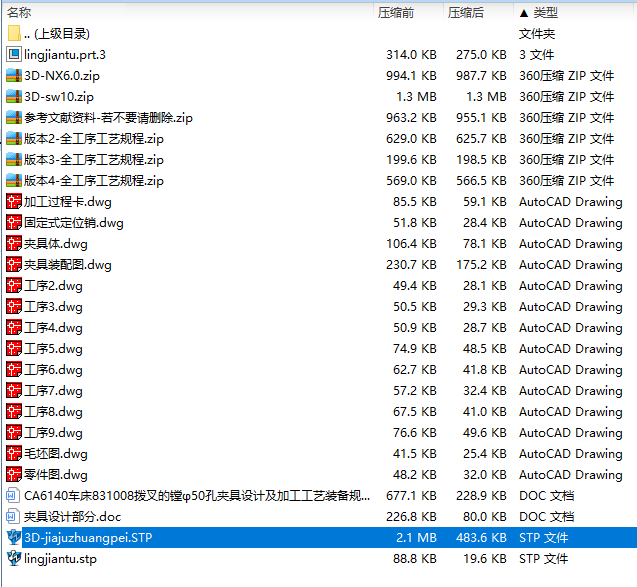This screenshot has width=637, height=587.
Task: Click the 参考文献资料 zip archive icon
Action: point(14,117)
